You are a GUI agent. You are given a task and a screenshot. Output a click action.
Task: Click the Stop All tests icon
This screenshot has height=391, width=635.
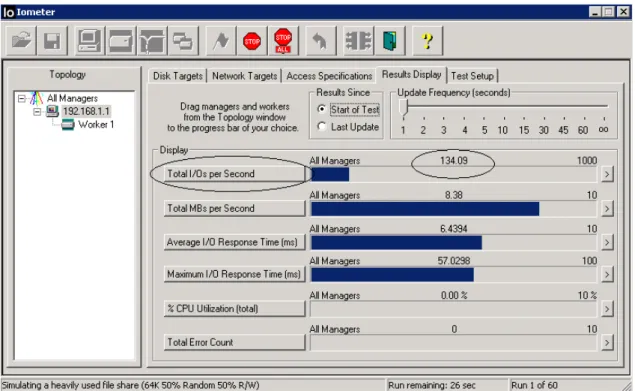[283, 41]
